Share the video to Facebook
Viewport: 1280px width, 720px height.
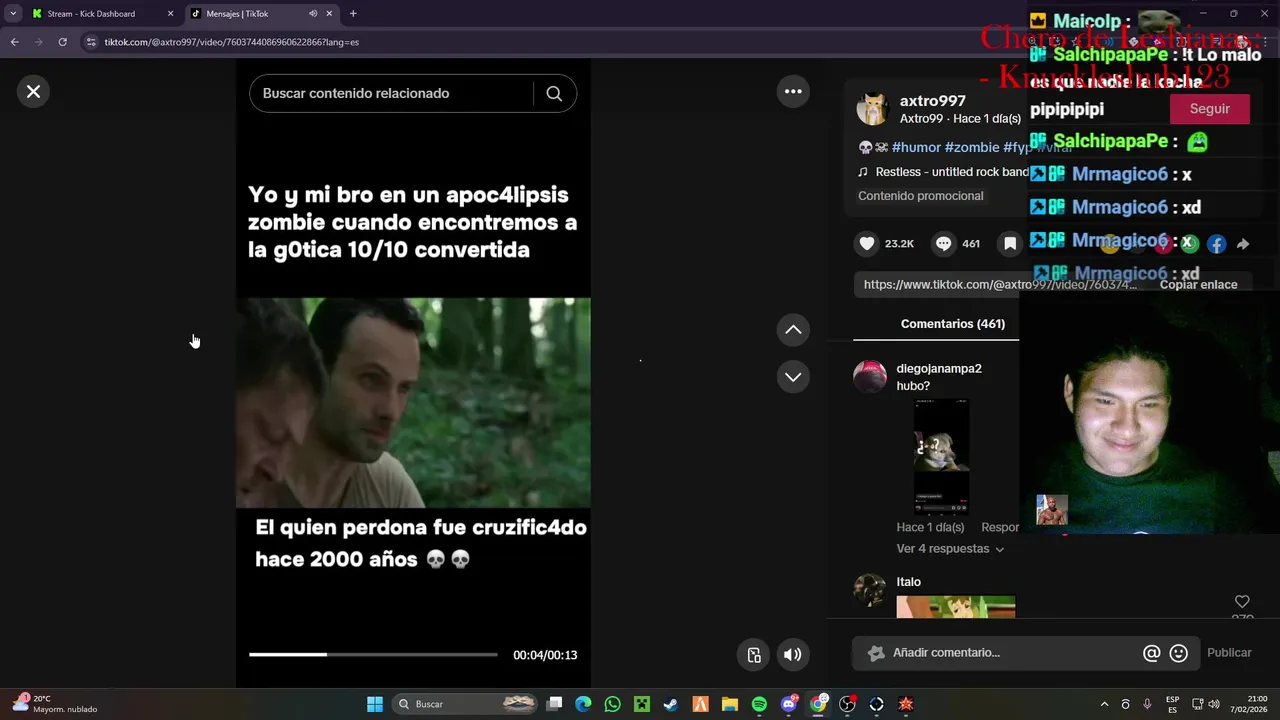(x=1216, y=244)
